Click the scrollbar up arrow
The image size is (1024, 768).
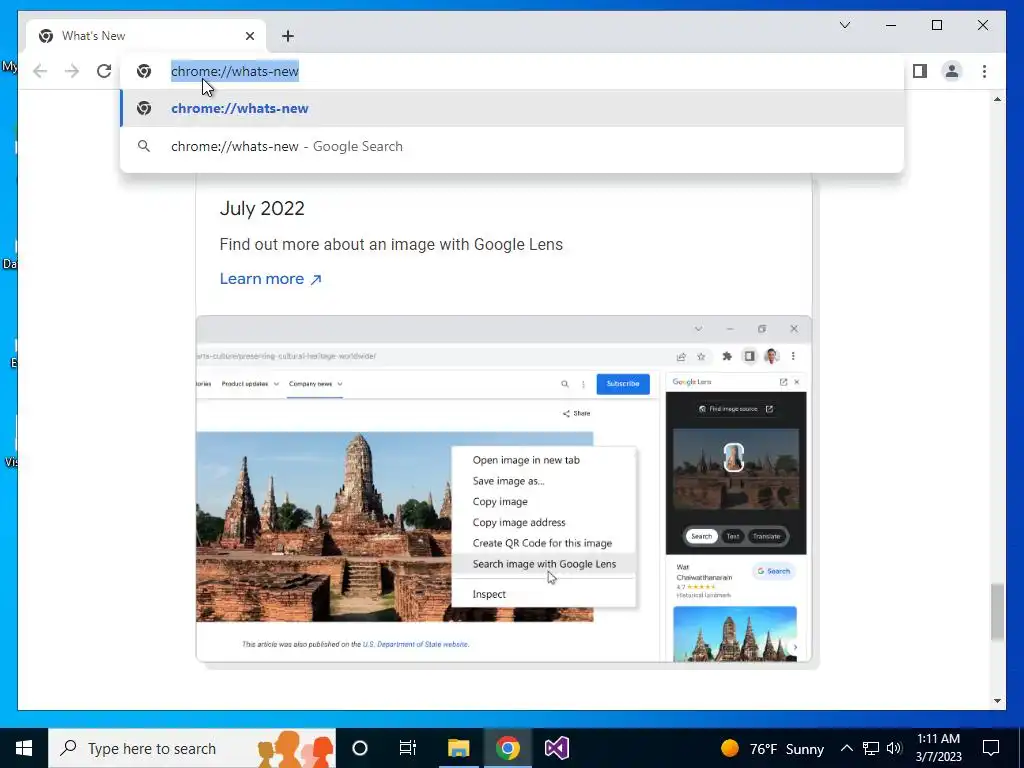click(997, 99)
